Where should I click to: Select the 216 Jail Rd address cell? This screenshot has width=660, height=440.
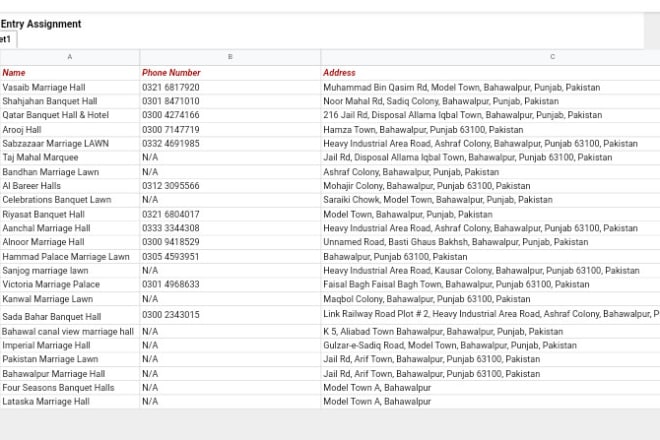click(x=490, y=115)
